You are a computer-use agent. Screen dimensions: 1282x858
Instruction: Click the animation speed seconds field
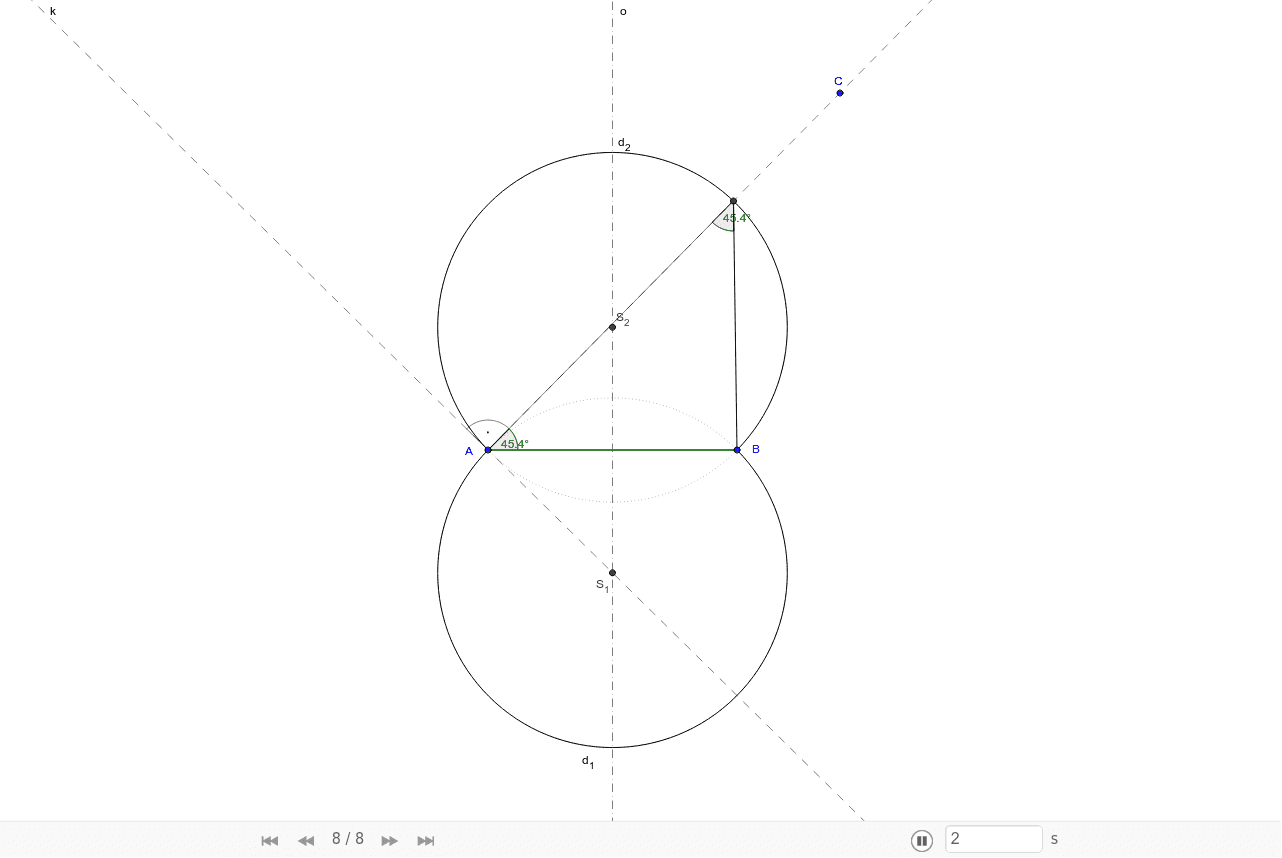pos(994,839)
